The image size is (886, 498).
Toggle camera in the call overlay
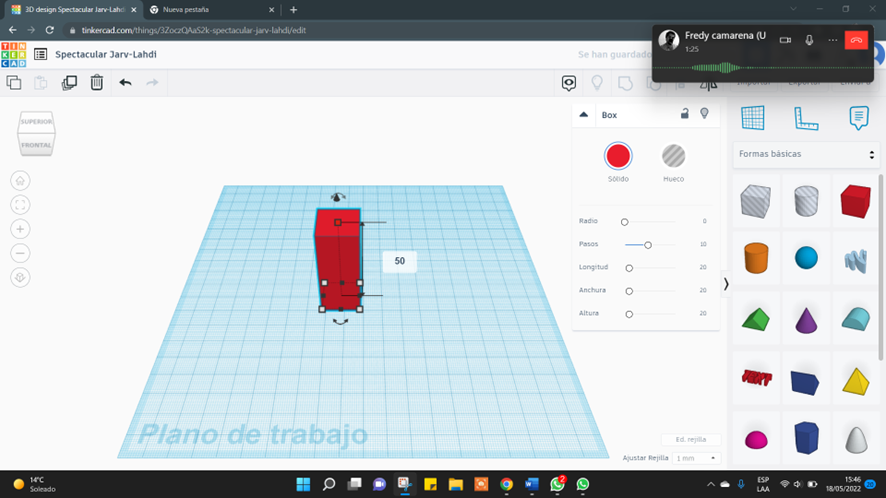[785, 40]
